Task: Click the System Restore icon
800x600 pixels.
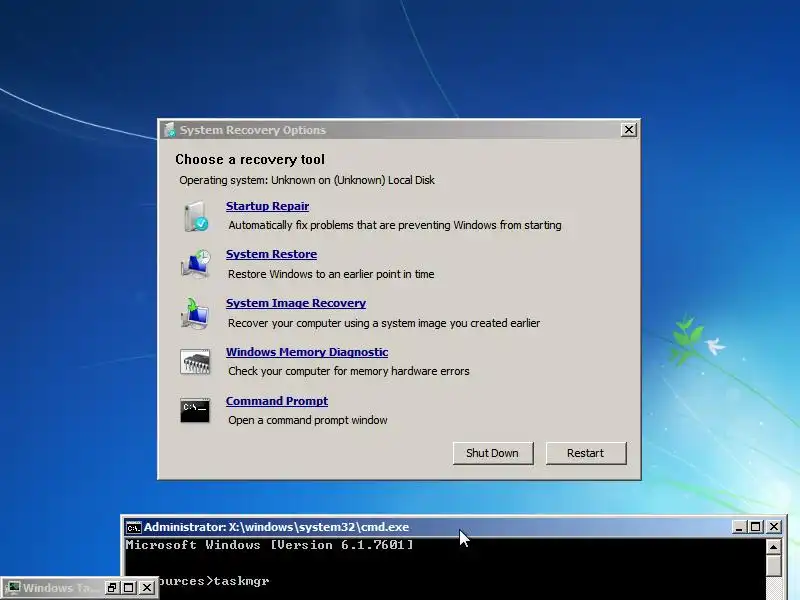Action: click(195, 264)
